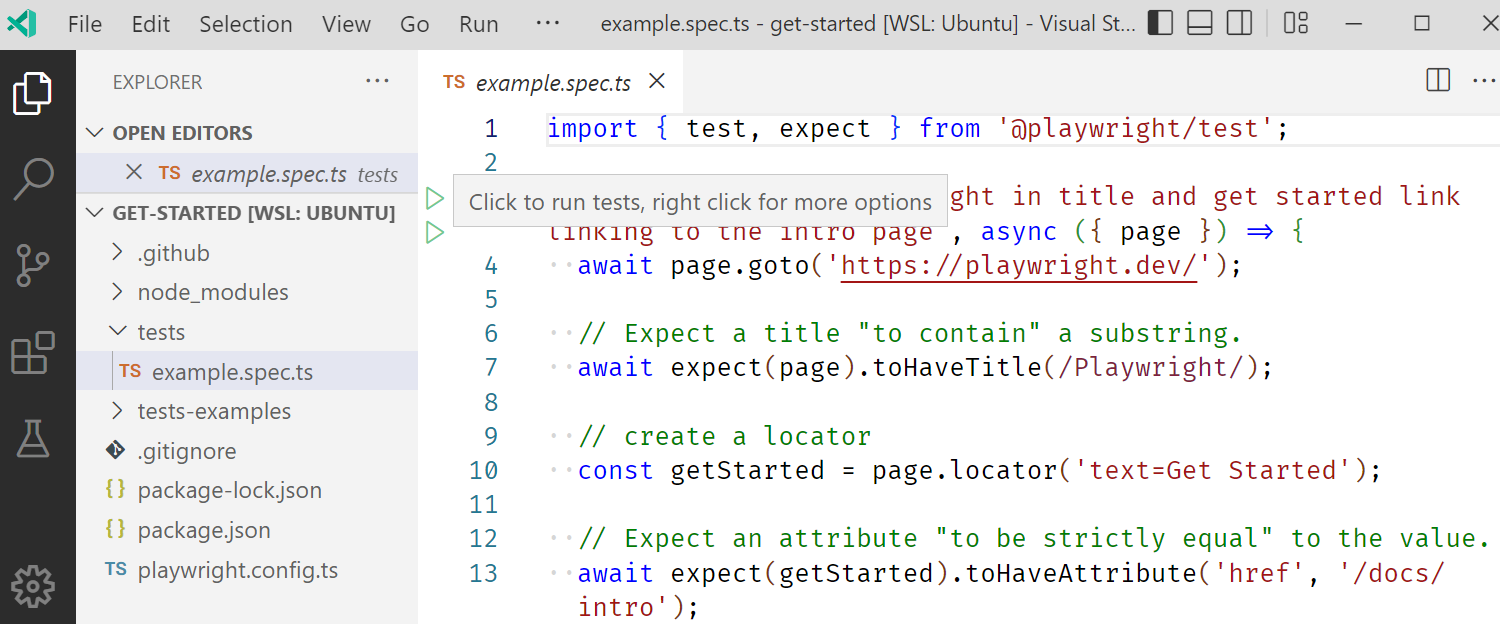Run test via upper green play icon

coord(434,198)
